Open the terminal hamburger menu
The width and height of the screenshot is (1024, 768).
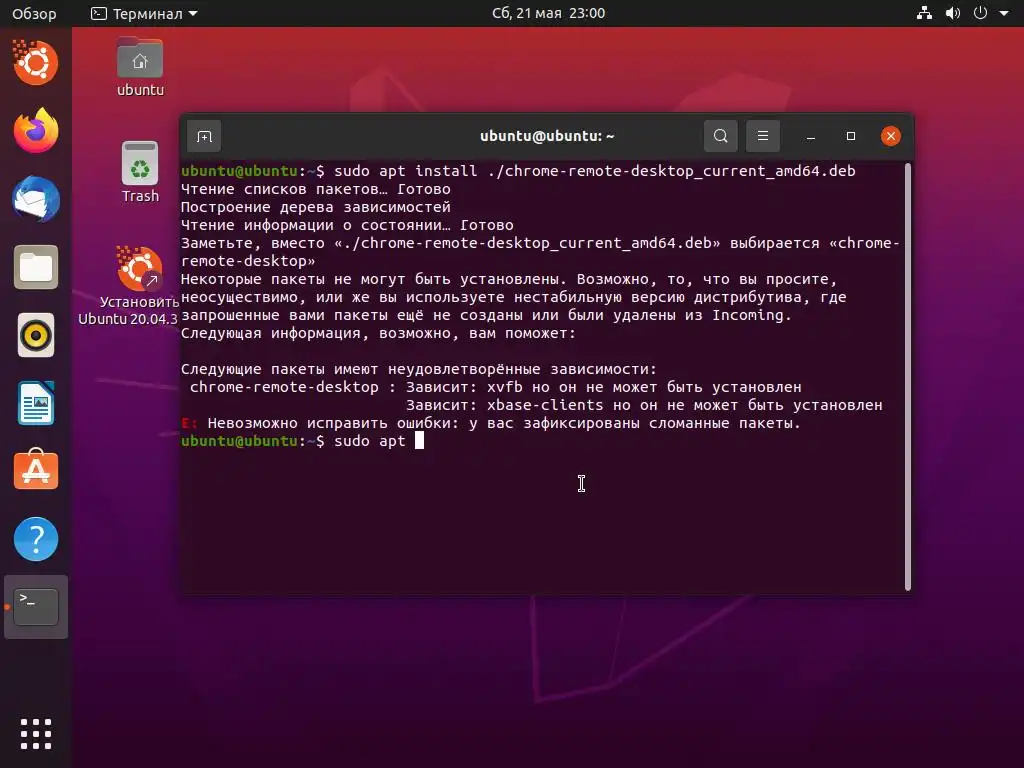click(x=762, y=136)
